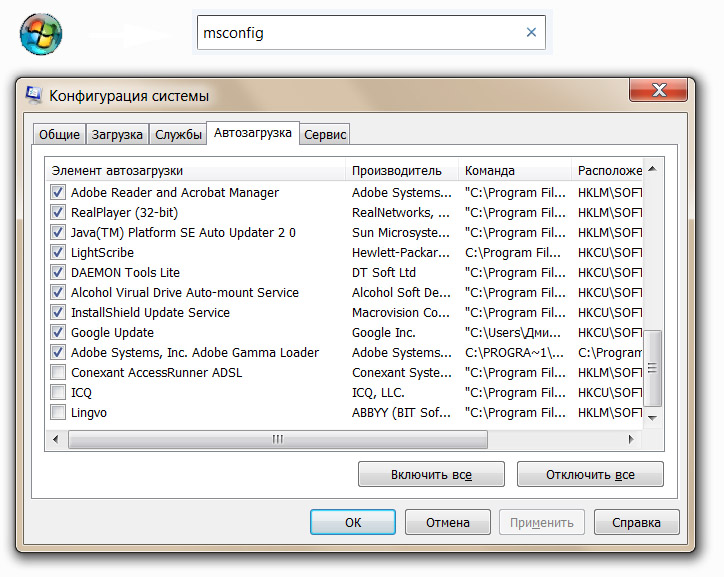Open the Общие tab
This screenshot has height=577, width=724.
pyautogui.click(x=59, y=135)
